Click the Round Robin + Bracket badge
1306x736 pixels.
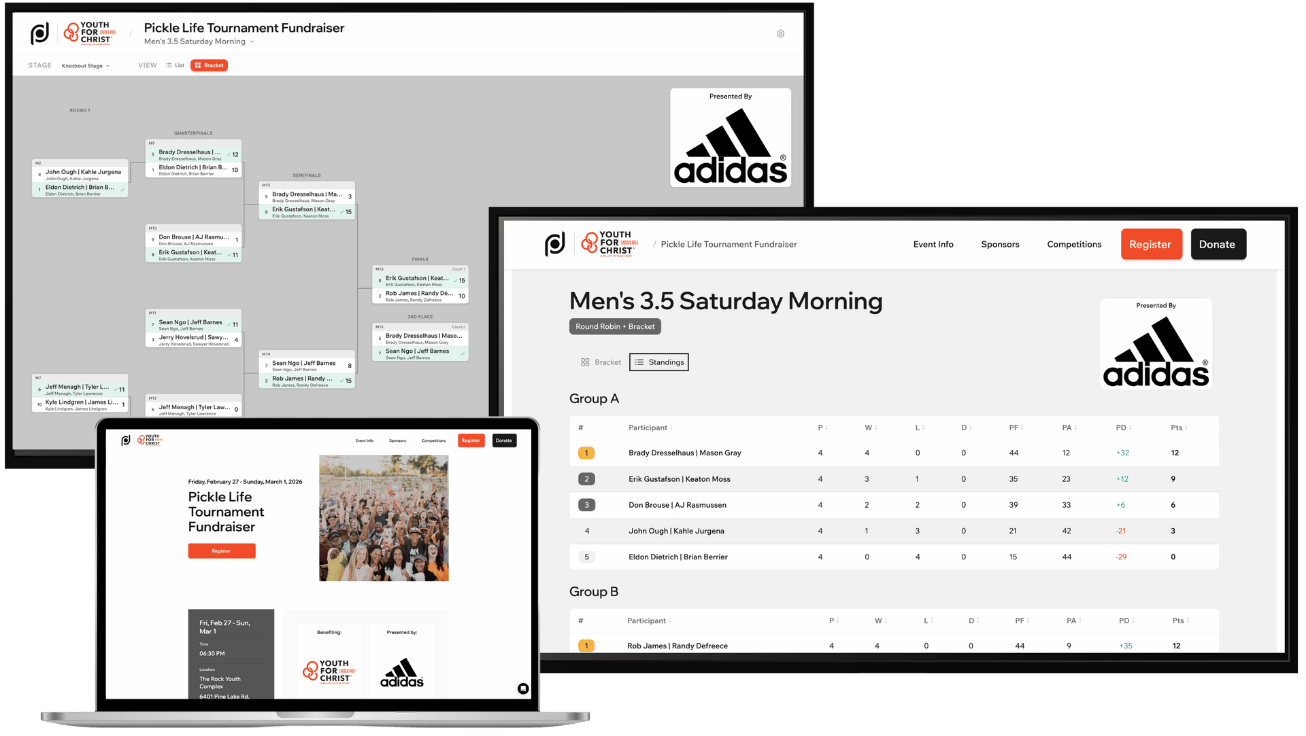[615, 326]
